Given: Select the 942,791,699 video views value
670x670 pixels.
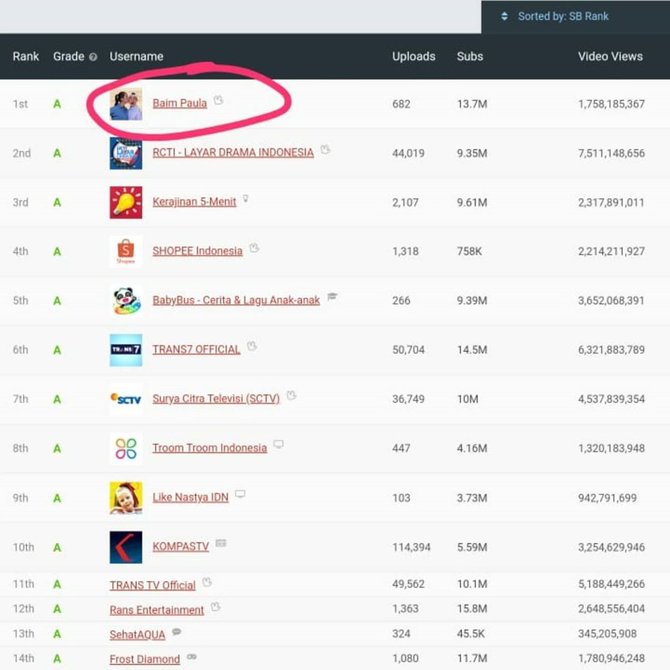Looking at the screenshot, I should (x=607, y=498).
